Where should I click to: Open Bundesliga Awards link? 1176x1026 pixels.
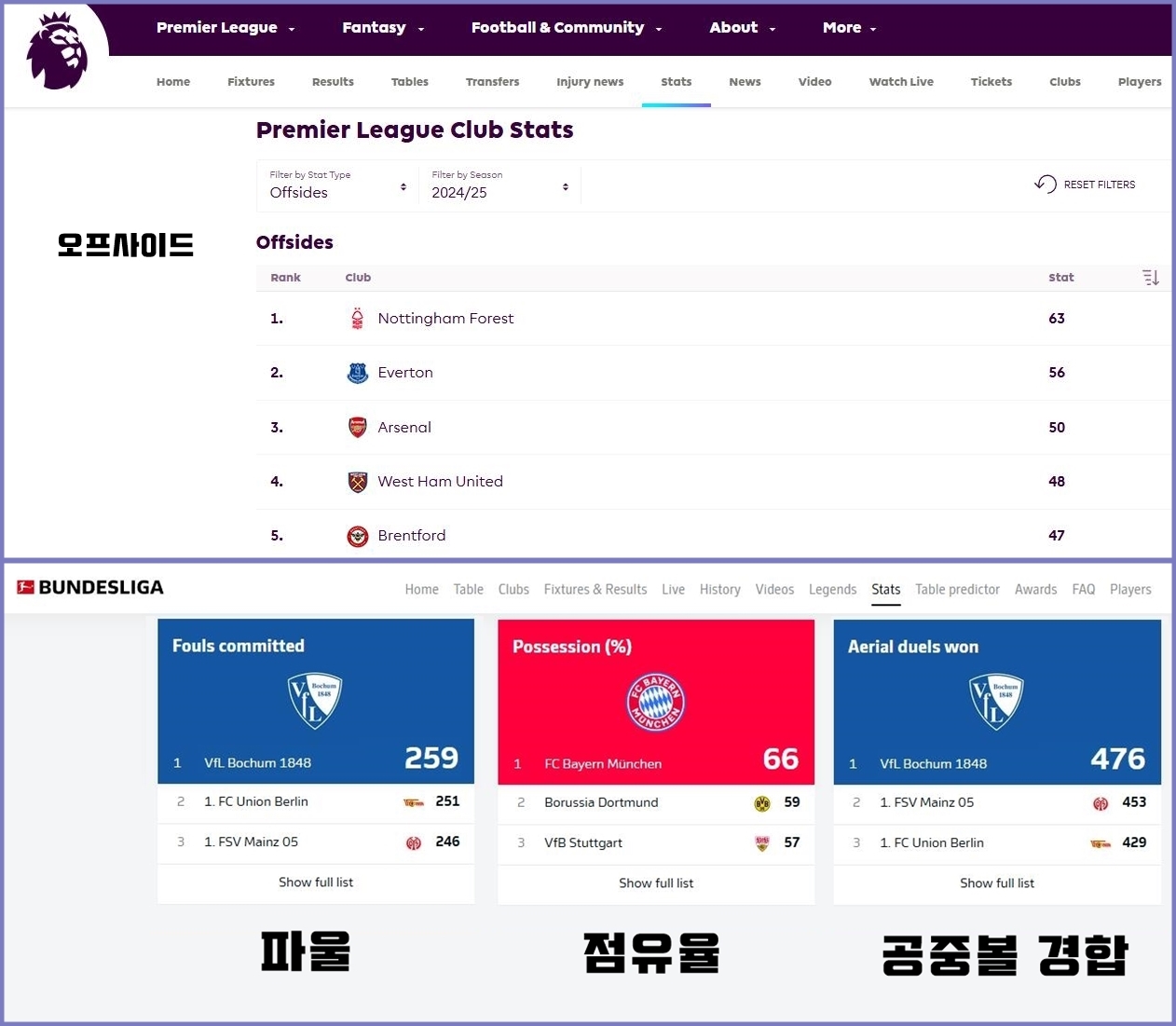pyautogui.click(x=1035, y=590)
